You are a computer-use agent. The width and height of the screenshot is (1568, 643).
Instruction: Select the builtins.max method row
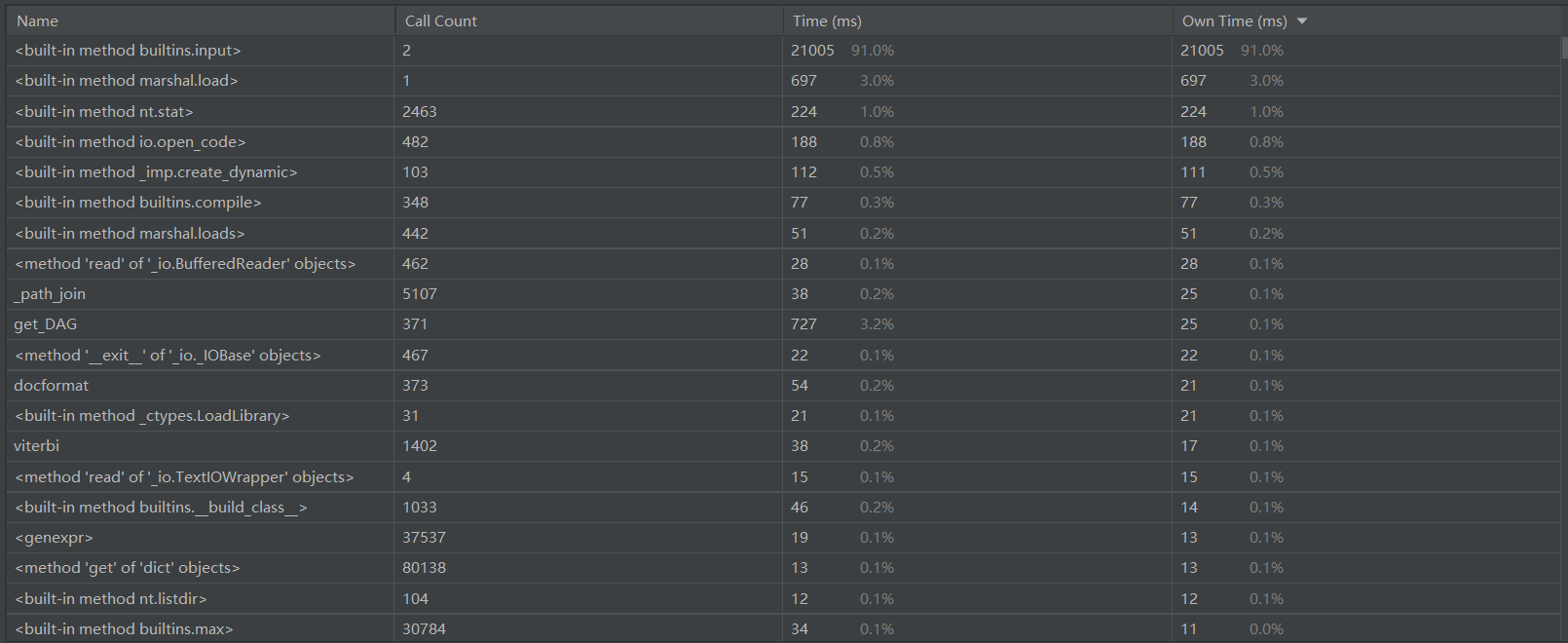click(783, 628)
